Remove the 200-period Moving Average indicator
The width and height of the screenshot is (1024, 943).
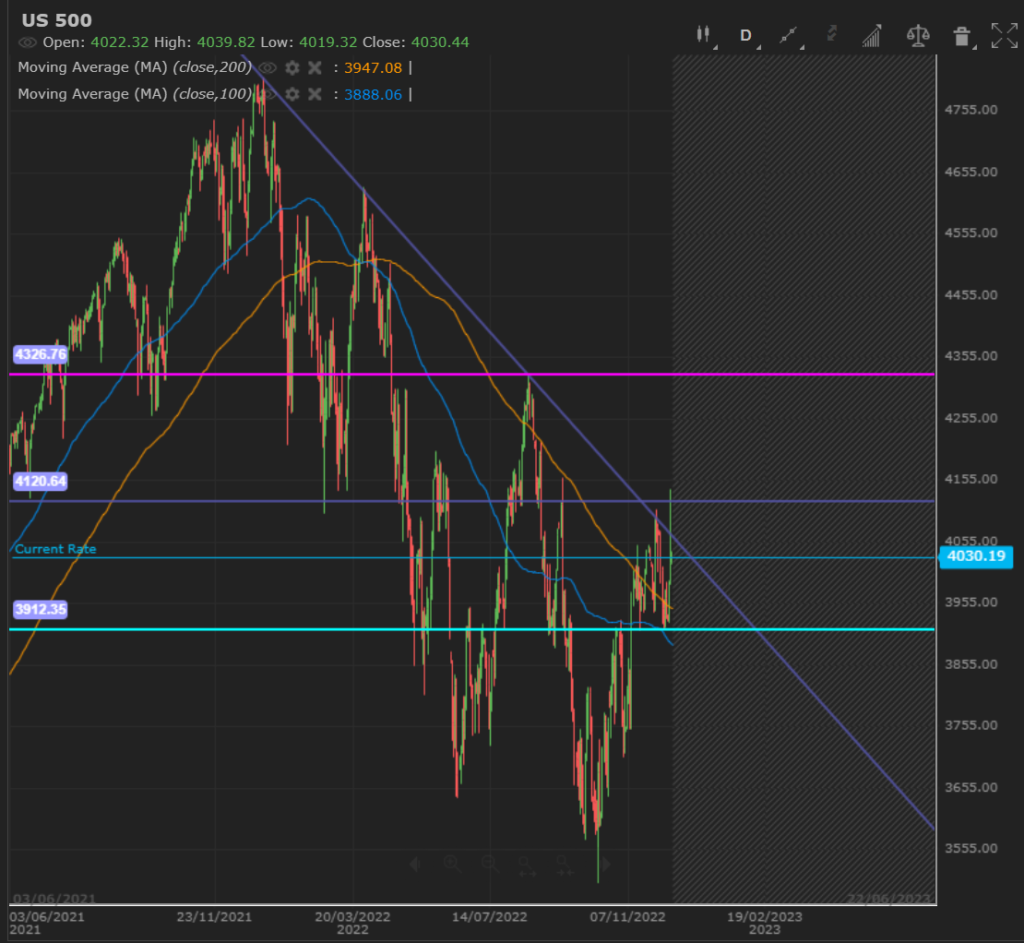(x=314, y=68)
